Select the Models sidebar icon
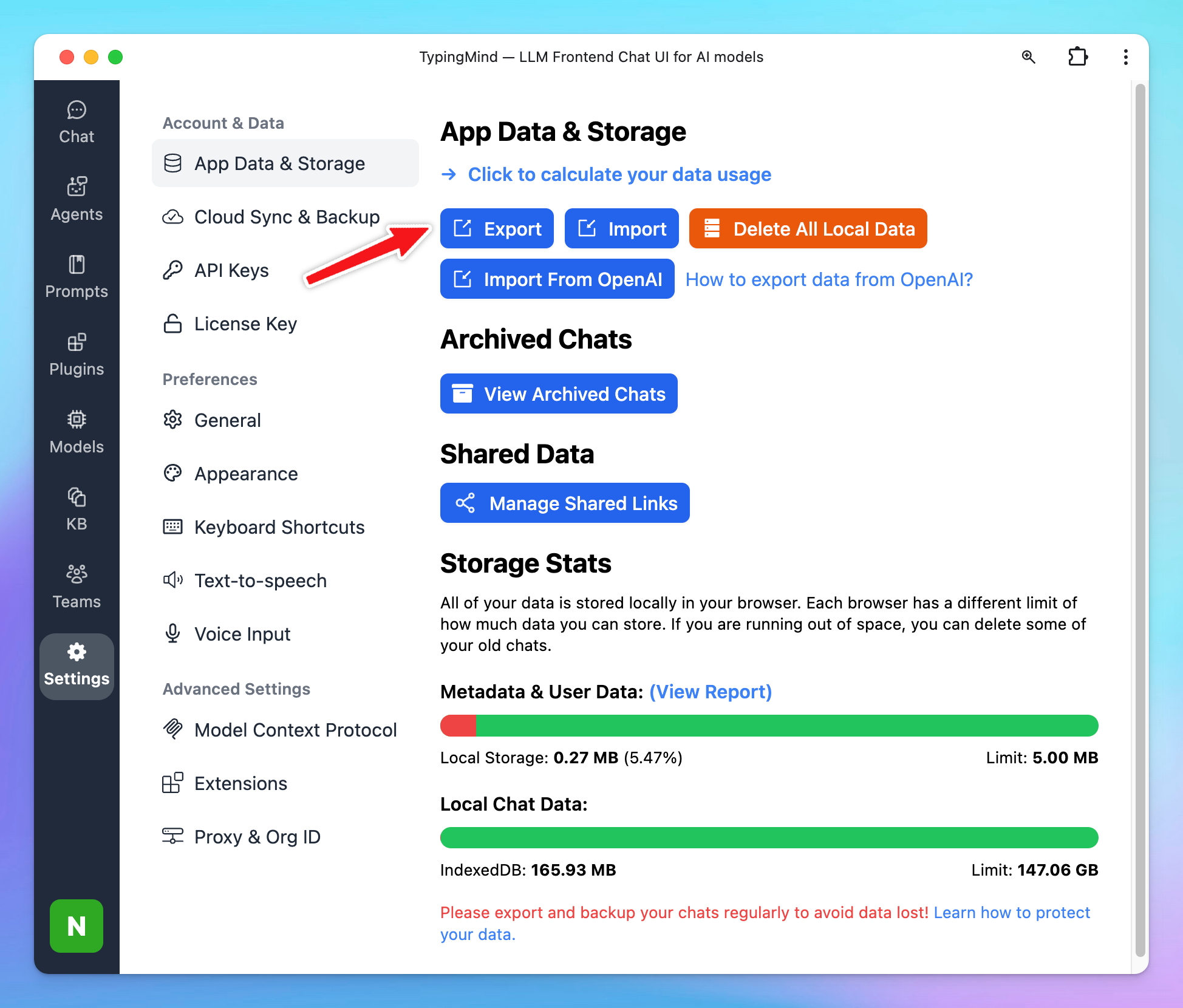1183x1008 pixels. pos(77,432)
